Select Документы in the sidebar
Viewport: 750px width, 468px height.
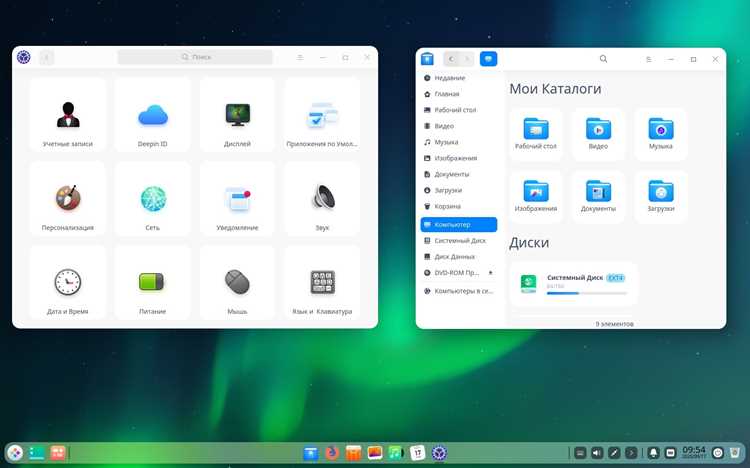(x=459, y=174)
